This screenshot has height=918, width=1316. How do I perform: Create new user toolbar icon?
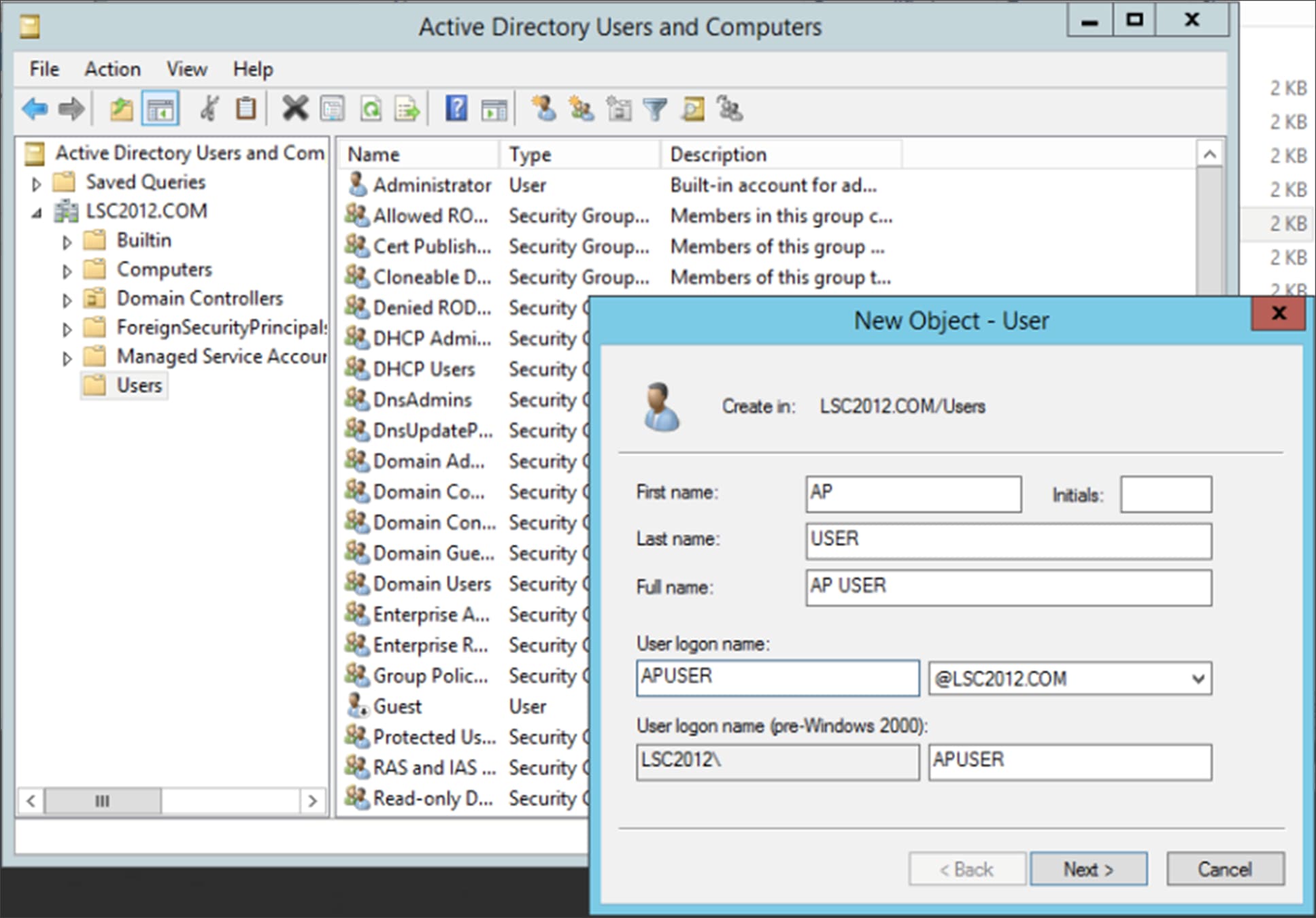544,109
